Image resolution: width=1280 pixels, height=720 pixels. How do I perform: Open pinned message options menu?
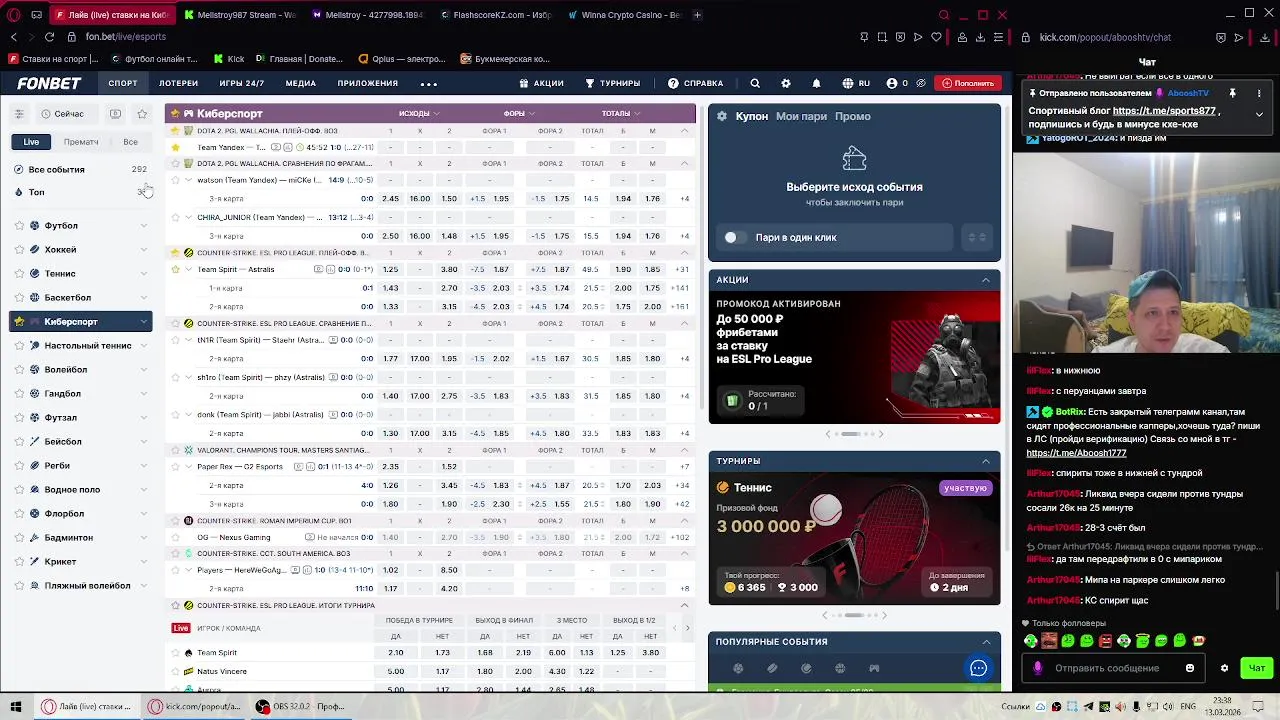tap(1259, 93)
